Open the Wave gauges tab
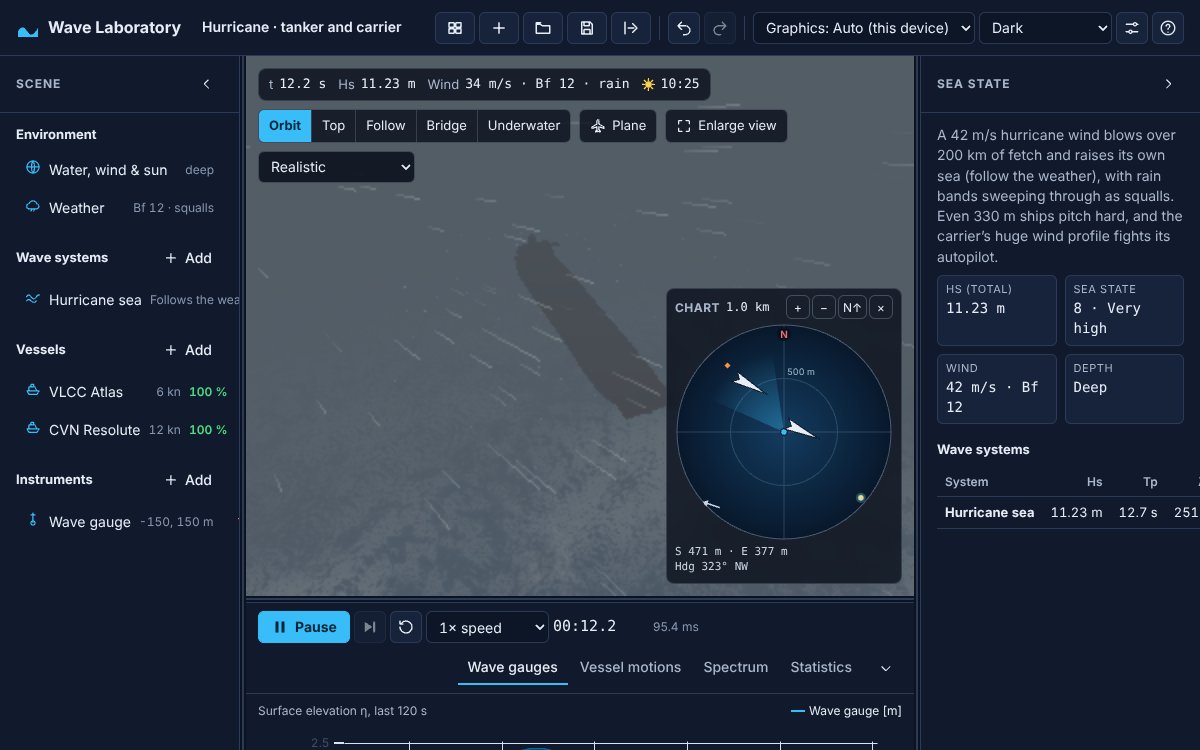 [513, 667]
